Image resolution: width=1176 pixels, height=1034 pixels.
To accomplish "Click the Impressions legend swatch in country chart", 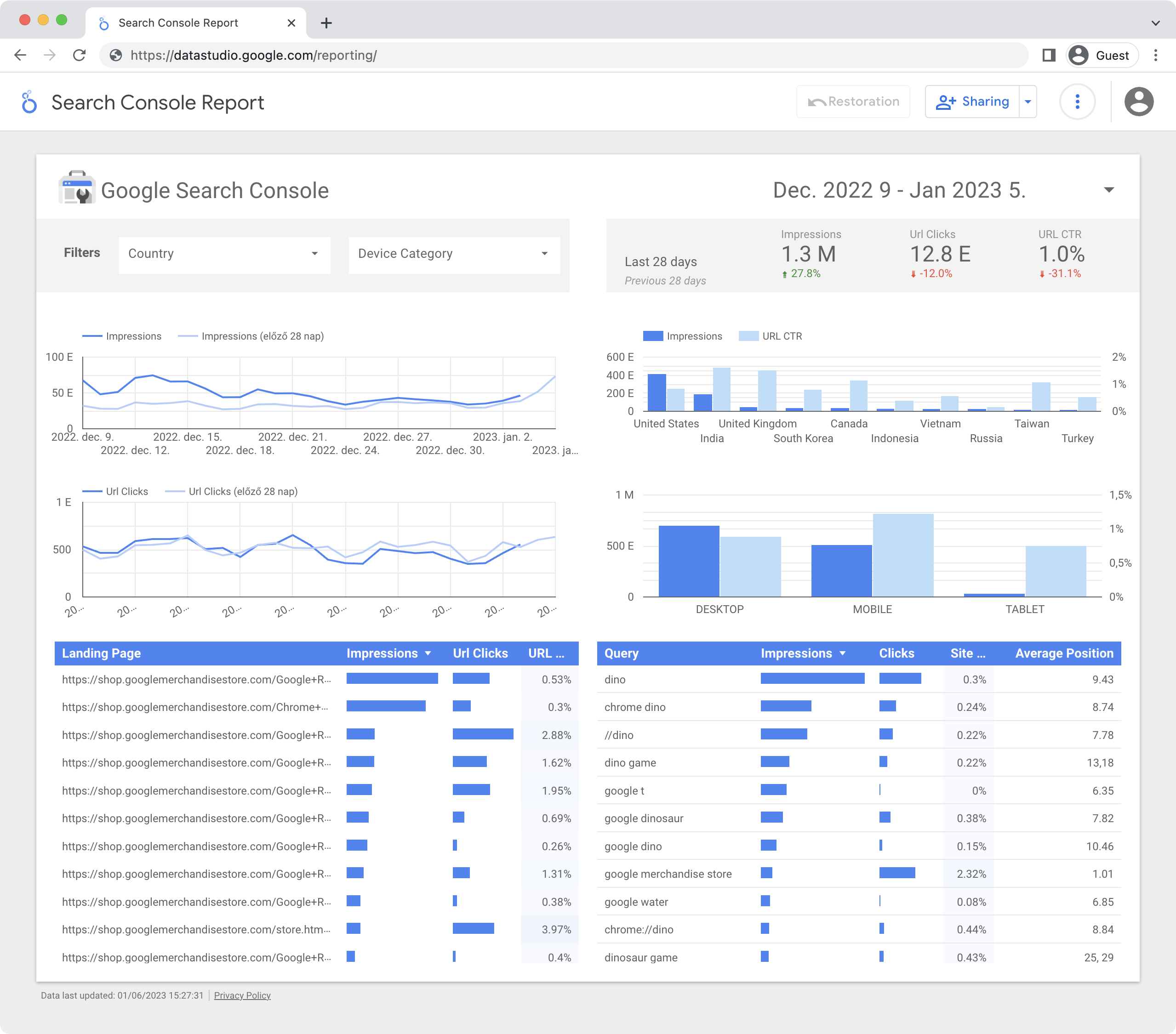I will (653, 336).
